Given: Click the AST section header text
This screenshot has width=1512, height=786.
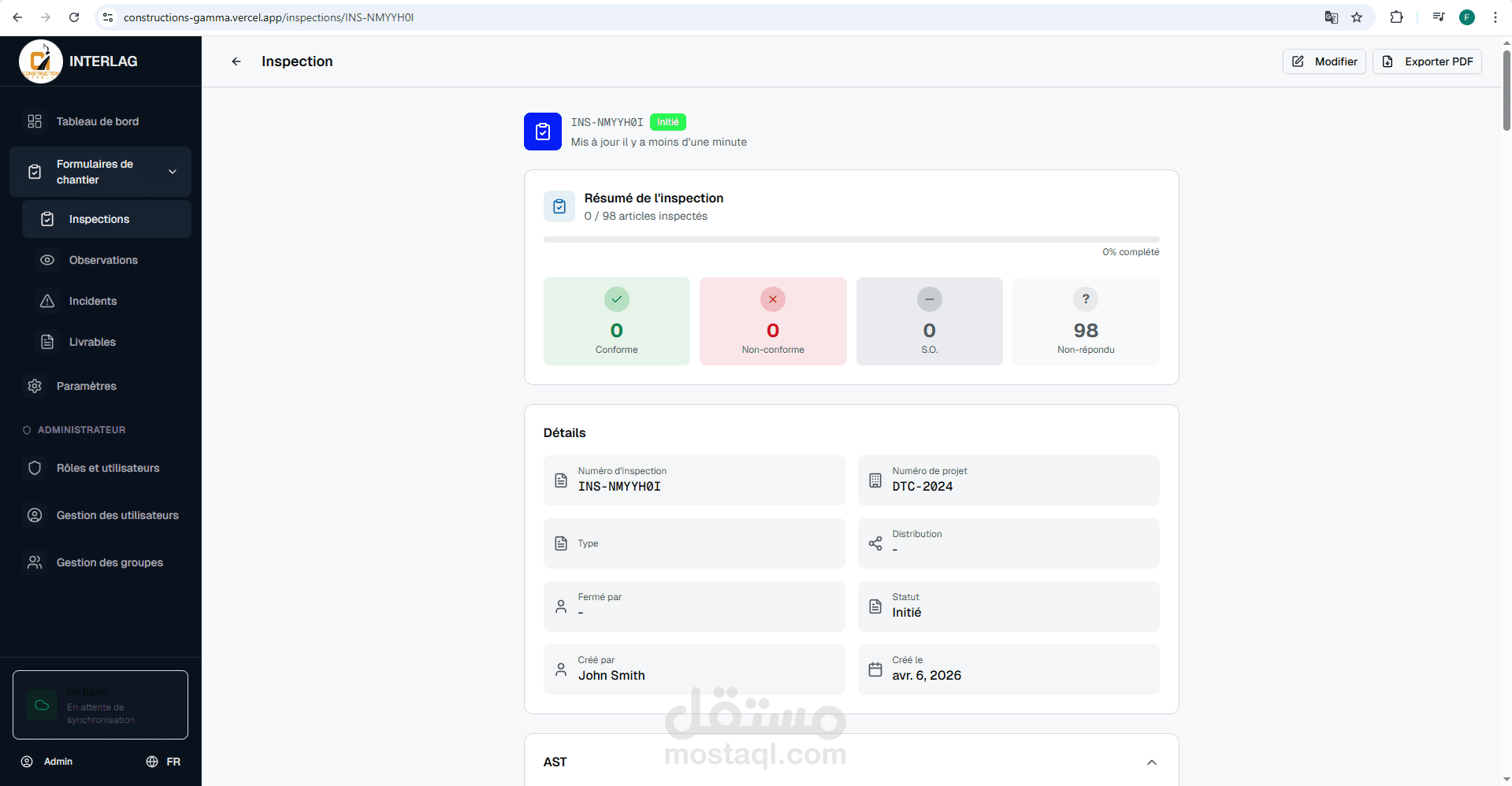Looking at the screenshot, I should point(555,762).
